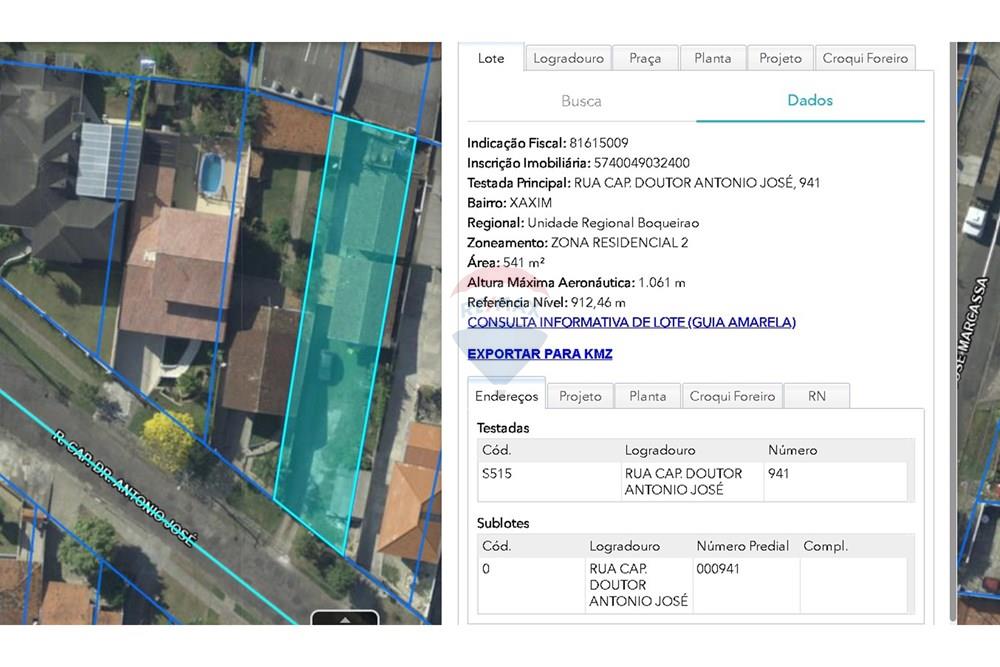Select the Dados section
1000x667 pixels.
(x=810, y=100)
